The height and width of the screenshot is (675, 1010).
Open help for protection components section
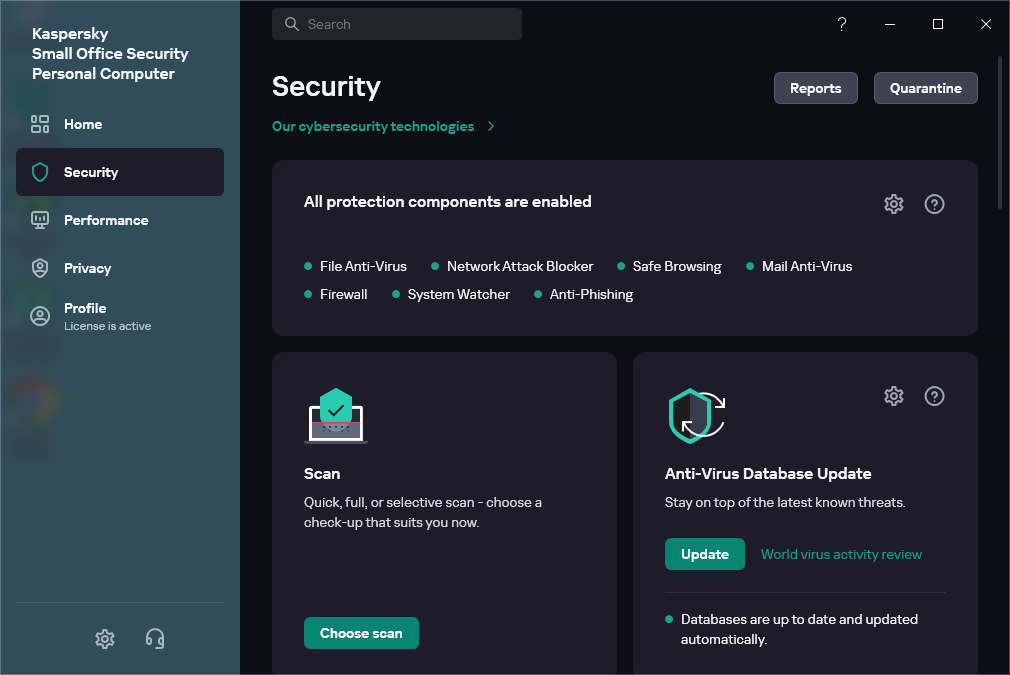click(934, 204)
